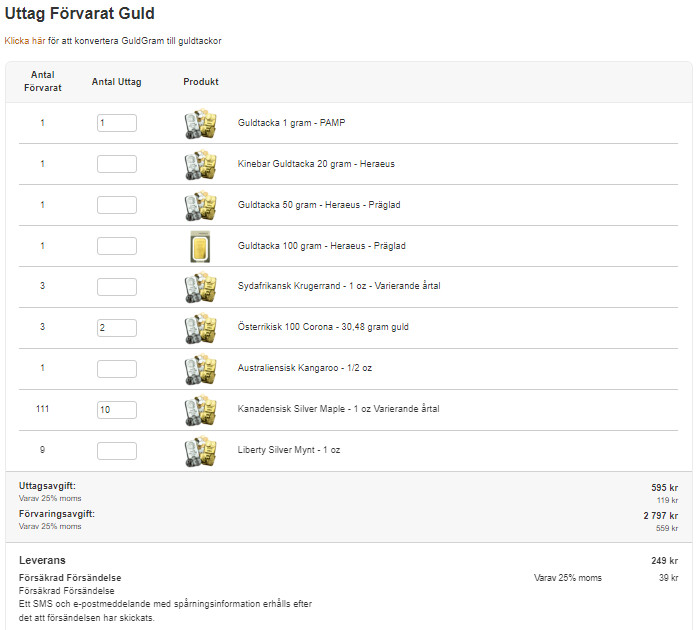Click the Guldtacka 50 gram Heraeus product image
Viewport: 699px width, 630px height.
click(x=201, y=205)
